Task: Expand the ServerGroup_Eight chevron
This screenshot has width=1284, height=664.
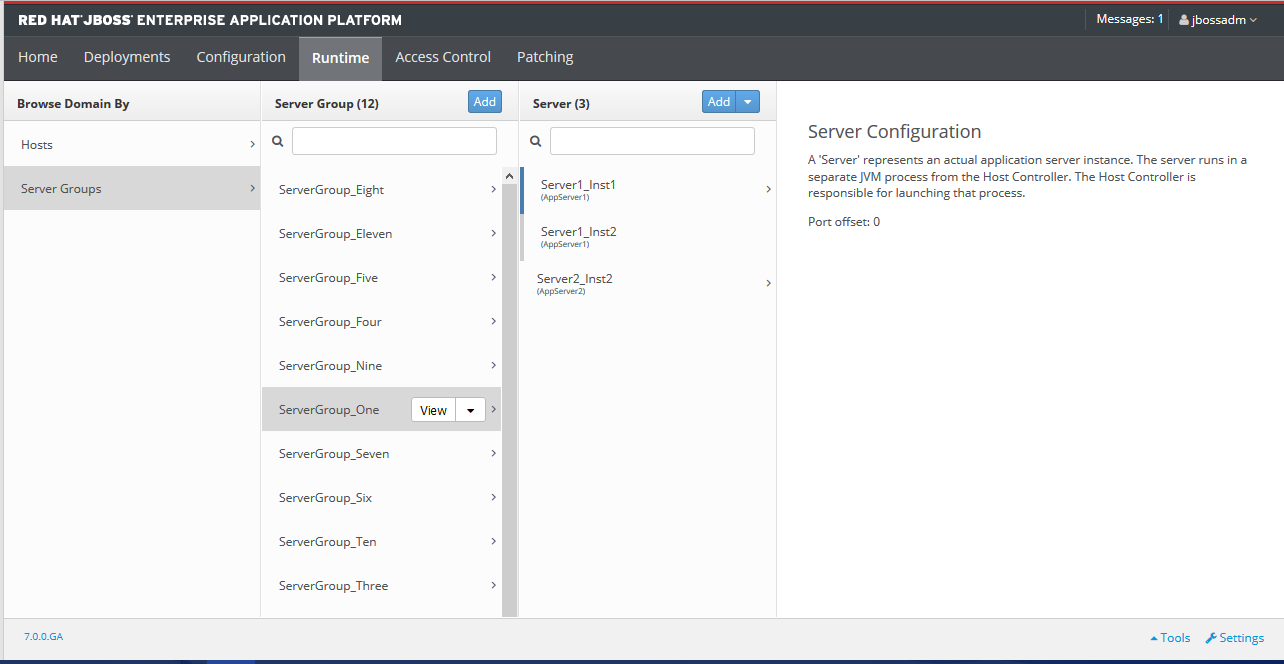Action: (x=494, y=189)
